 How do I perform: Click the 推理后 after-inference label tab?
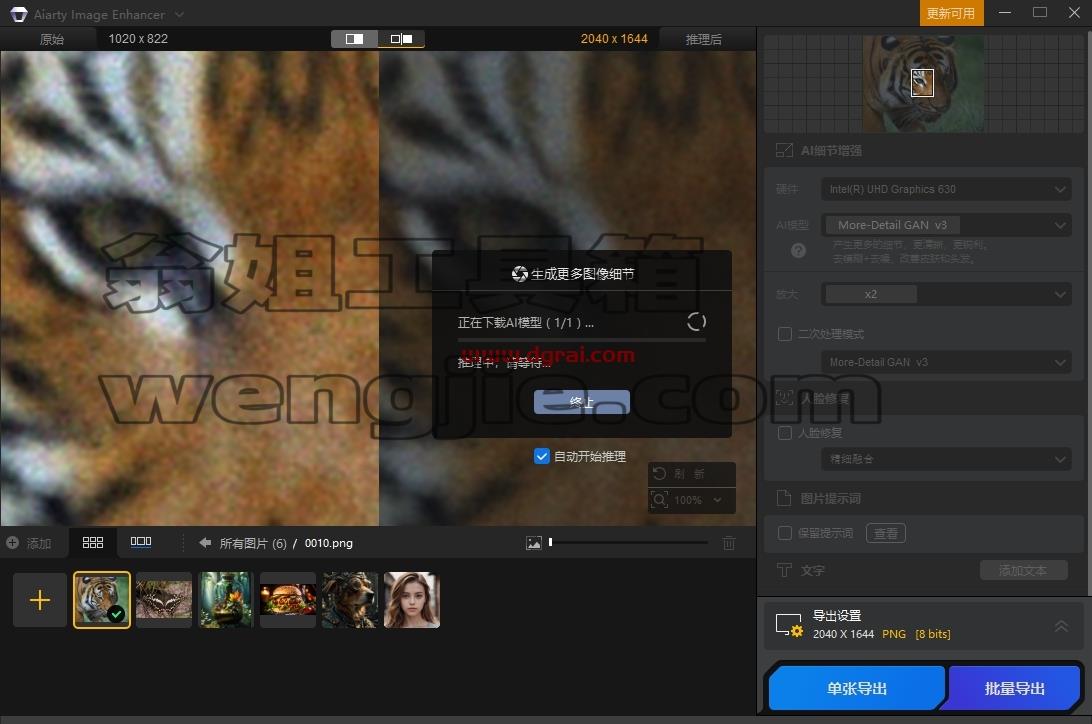703,39
